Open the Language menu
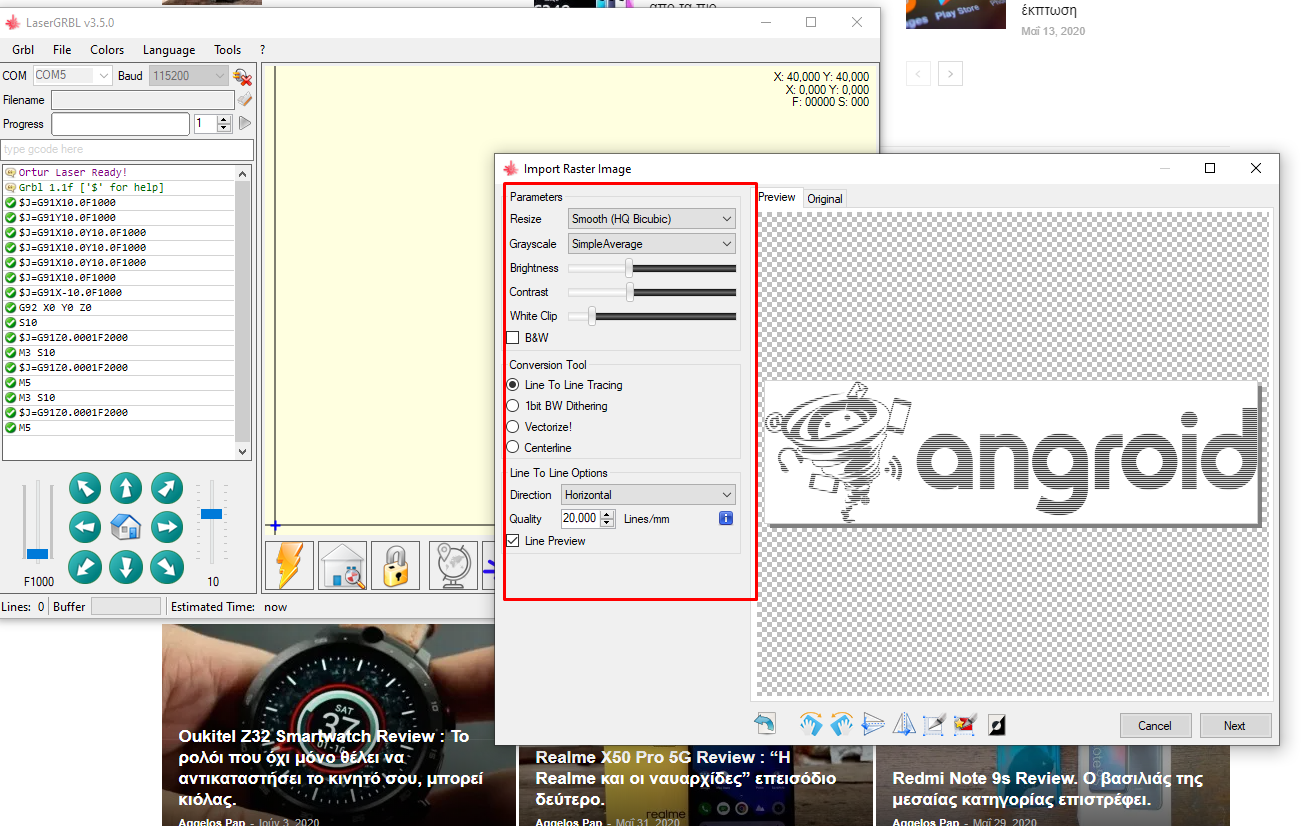 [x=169, y=50]
